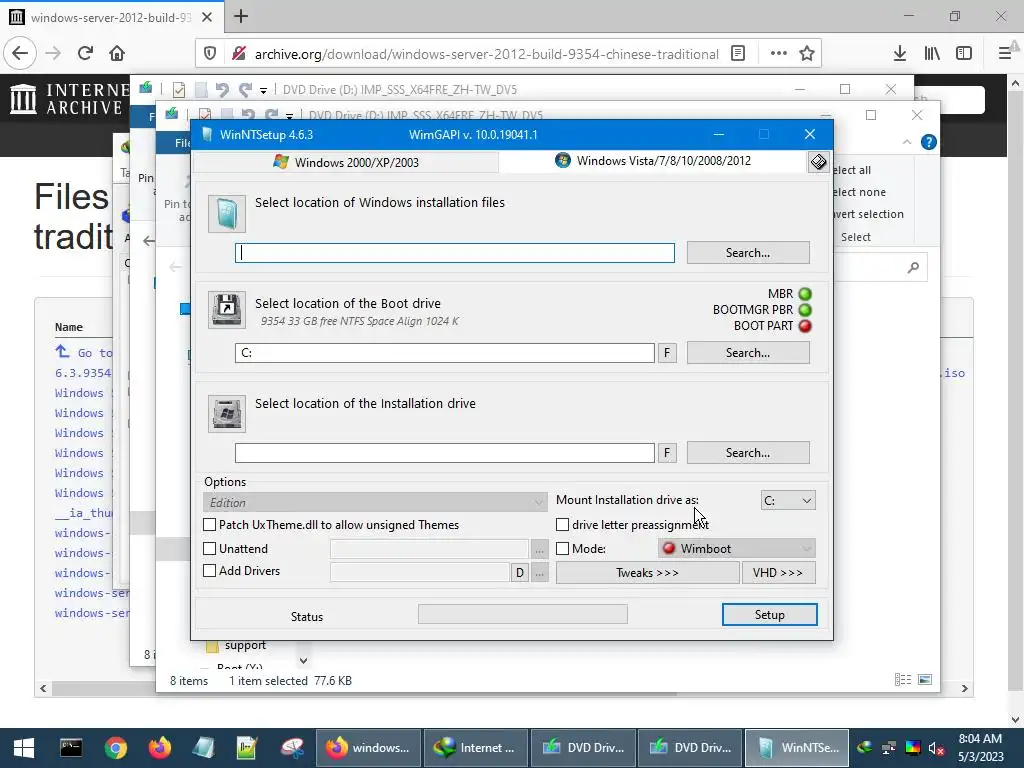Bookmark this page with star icon
The height and width of the screenshot is (768, 1024).
point(807,54)
